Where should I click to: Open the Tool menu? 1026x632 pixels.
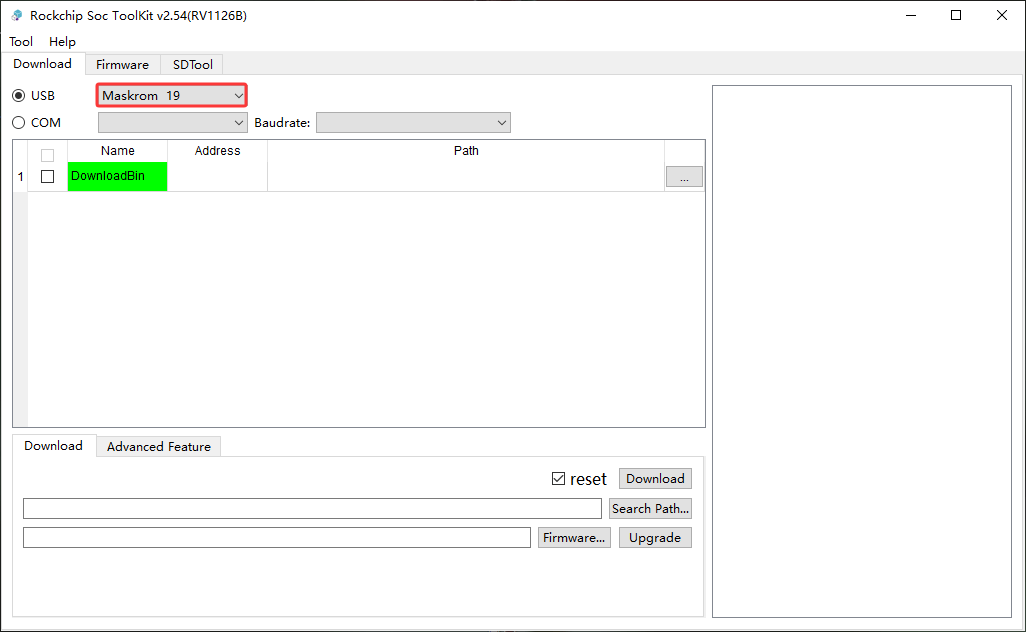[x=21, y=42]
